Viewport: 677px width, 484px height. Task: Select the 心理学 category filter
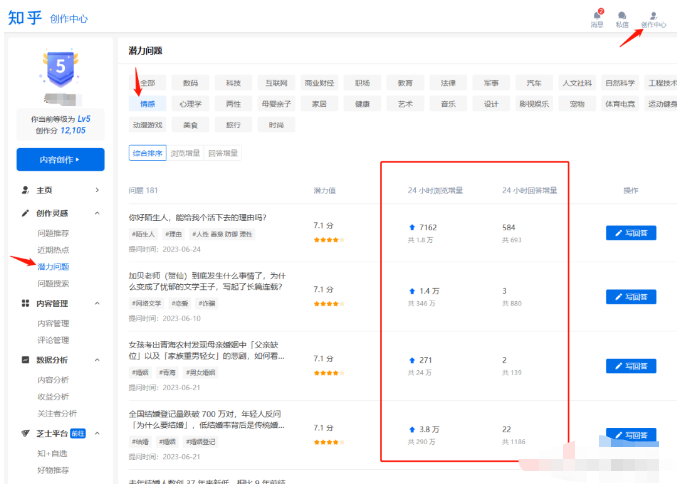[190, 103]
